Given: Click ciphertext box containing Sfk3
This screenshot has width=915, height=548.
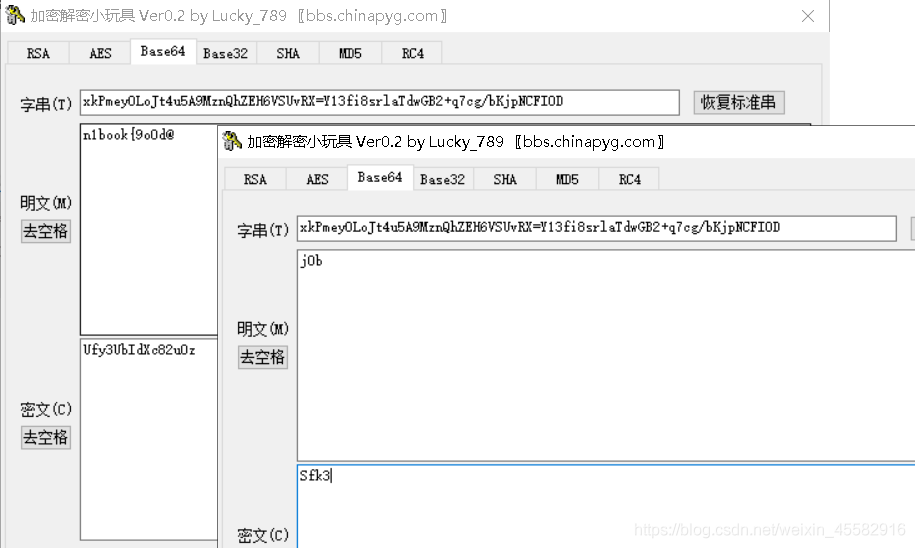Looking at the screenshot, I should (x=606, y=506).
